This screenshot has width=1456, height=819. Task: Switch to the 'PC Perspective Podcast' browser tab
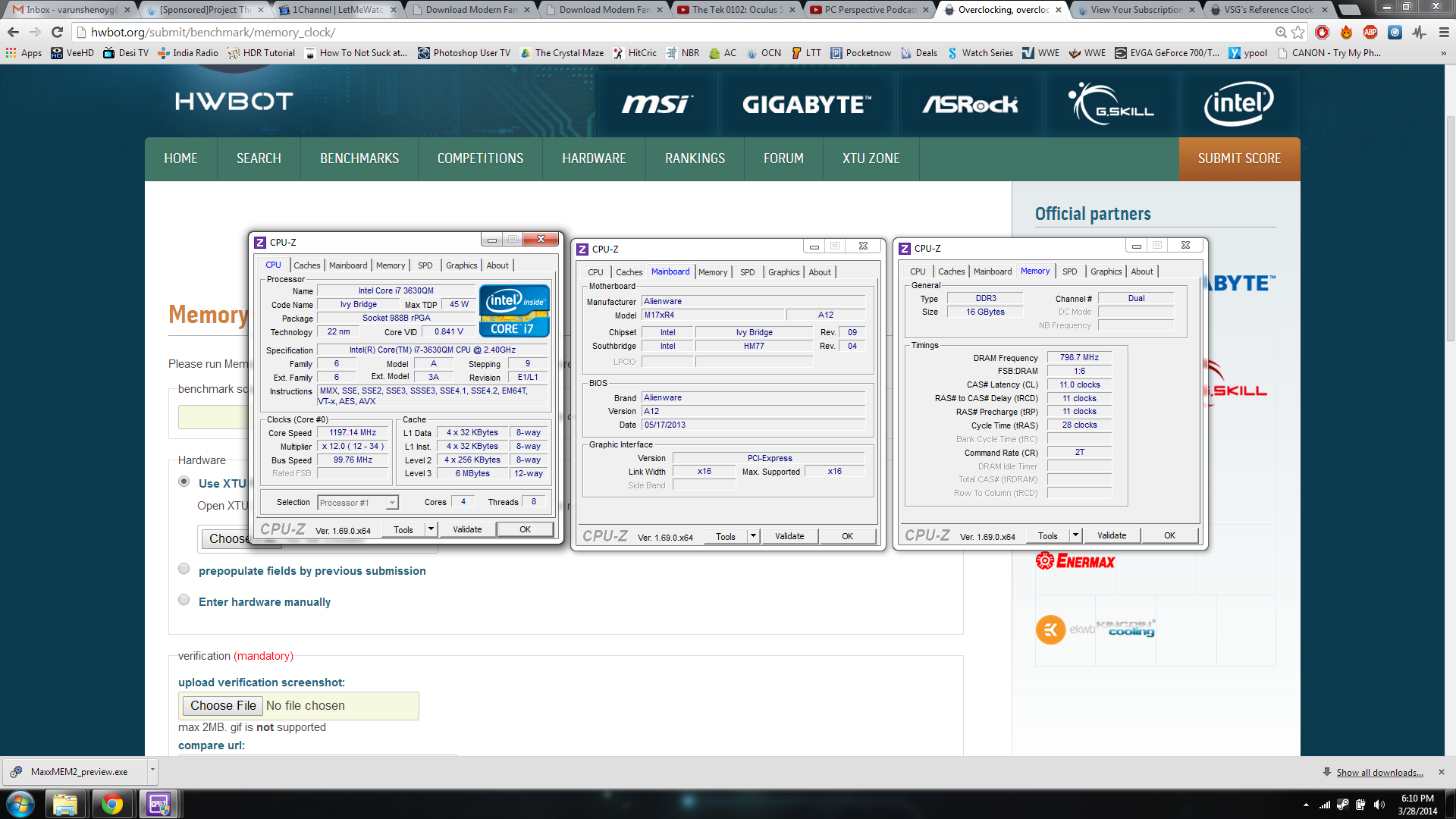click(870, 10)
